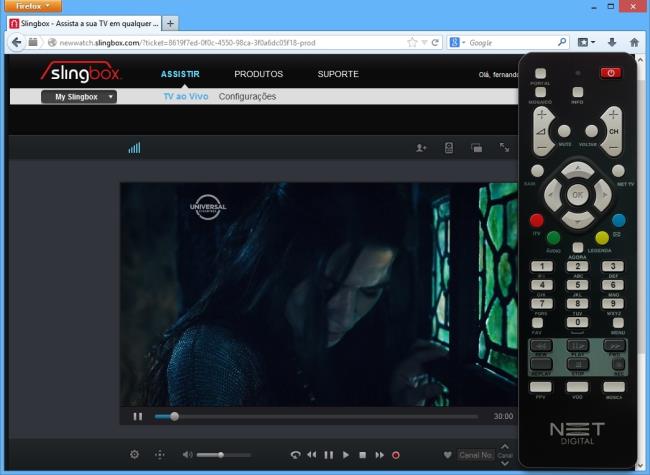Toggle the on-screen remote control icon
Viewport: 650px width, 475px height.
point(449,148)
